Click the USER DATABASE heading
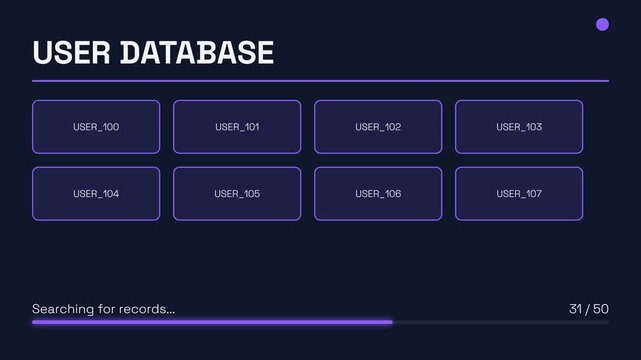Image resolution: width=641 pixels, height=360 pixels. coord(153,52)
